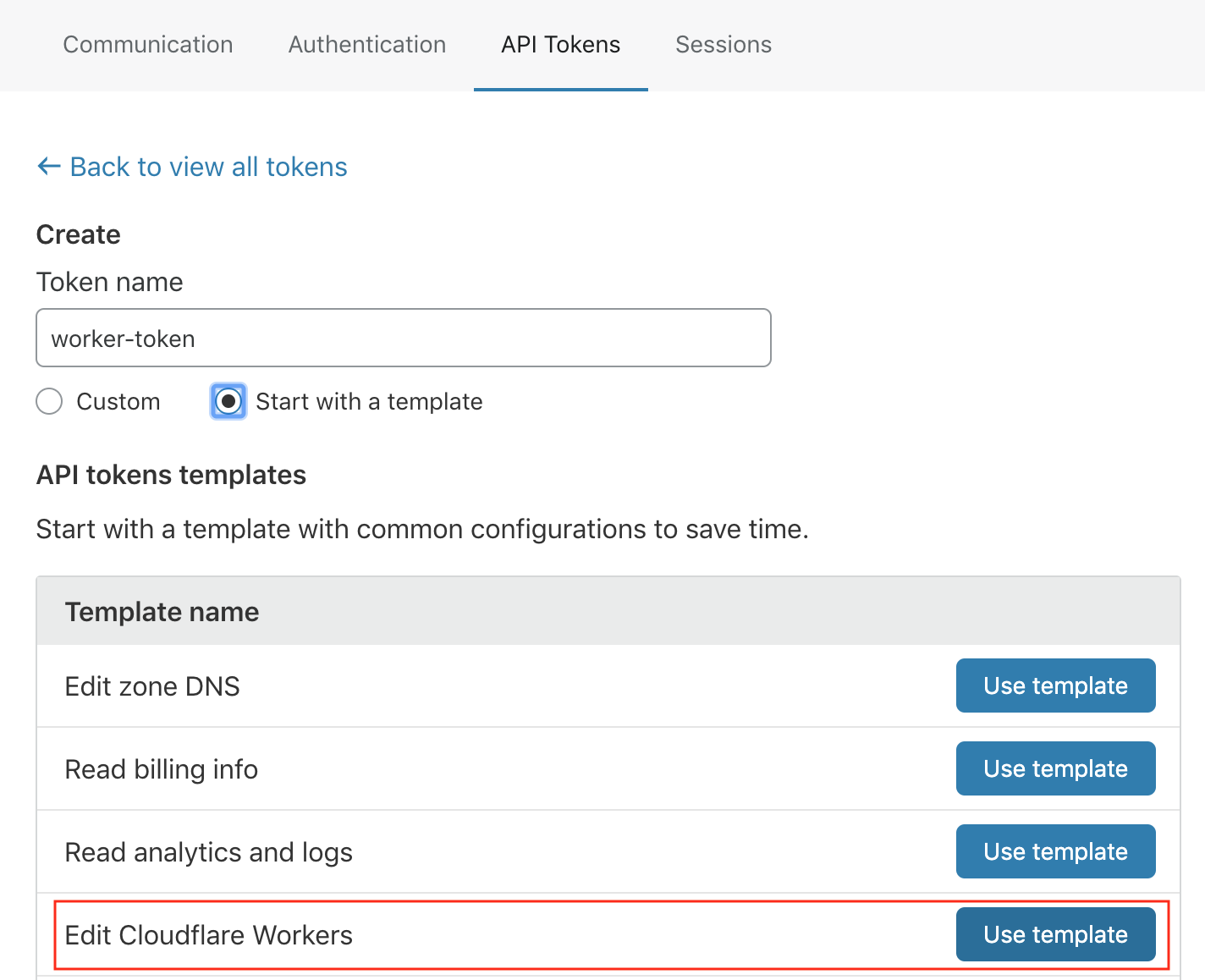The width and height of the screenshot is (1205, 980).
Task: Click the Edit Cloudflare Workers row name
Action: [x=208, y=935]
